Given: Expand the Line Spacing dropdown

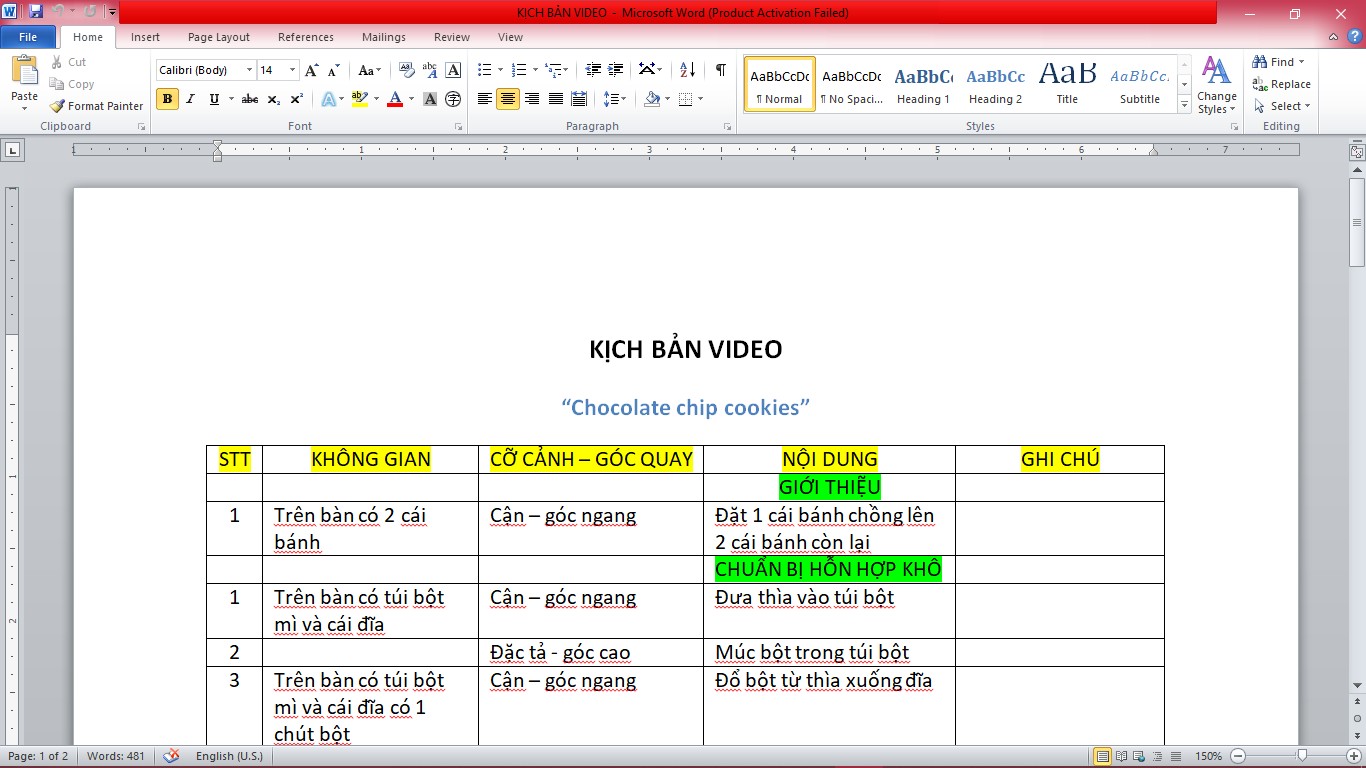Looking at the screenshot, I should (x=615, y=99).
